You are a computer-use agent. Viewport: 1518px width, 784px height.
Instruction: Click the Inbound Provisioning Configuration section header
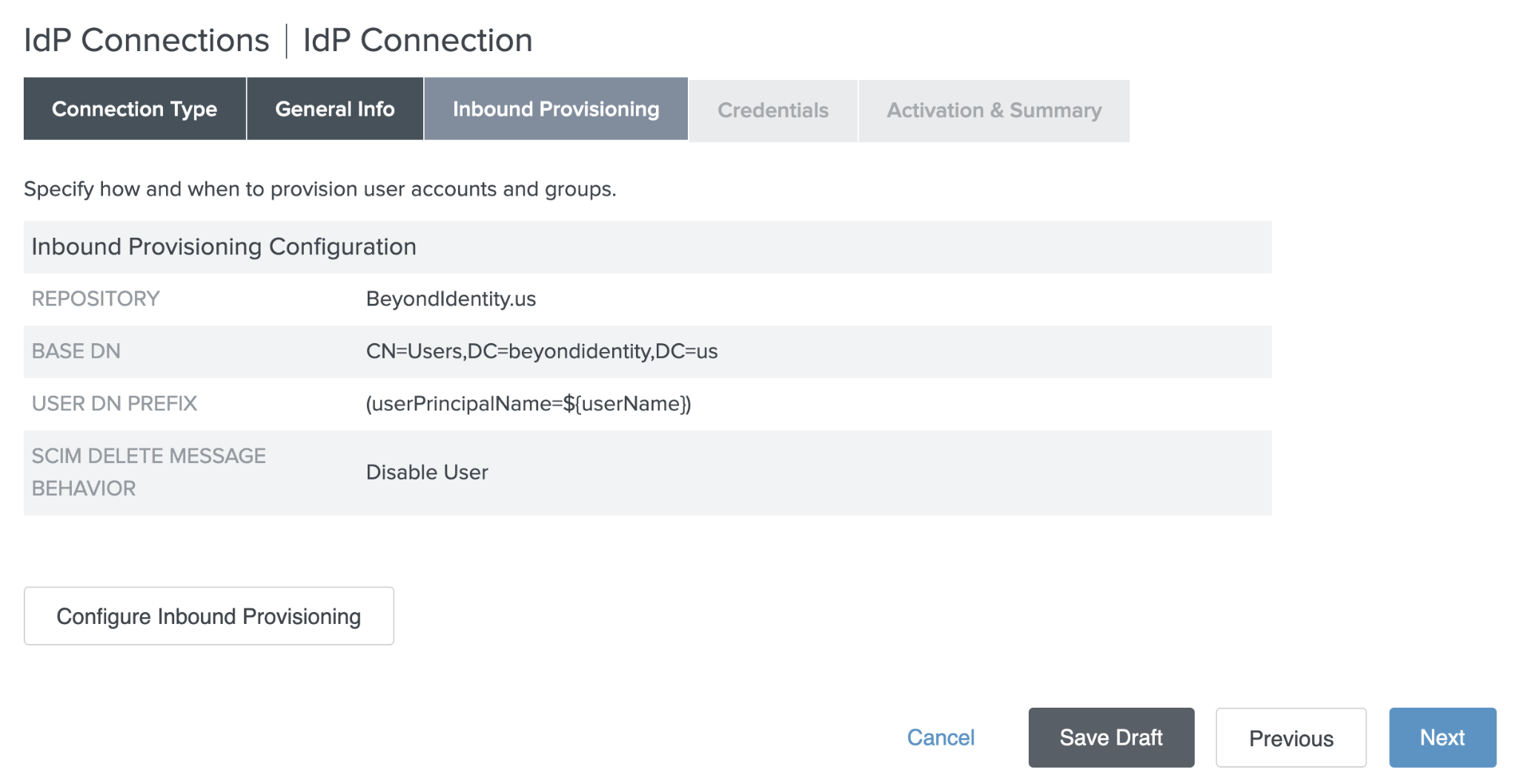224,247
